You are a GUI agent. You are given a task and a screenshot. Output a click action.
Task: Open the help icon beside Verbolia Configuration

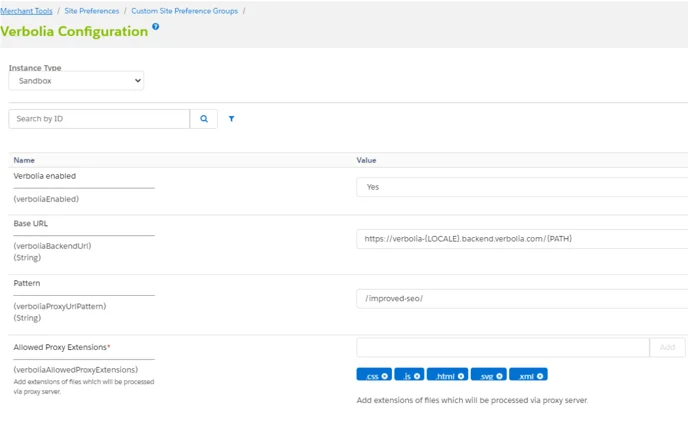click(155, 26)
